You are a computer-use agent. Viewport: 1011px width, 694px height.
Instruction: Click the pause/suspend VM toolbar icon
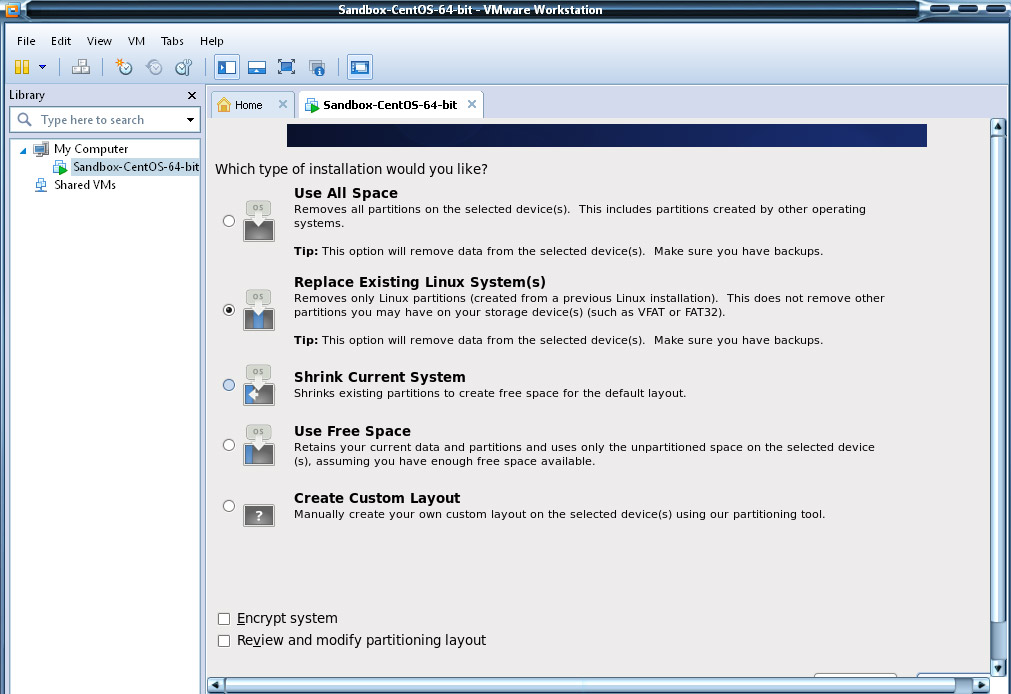click(22, 67)
